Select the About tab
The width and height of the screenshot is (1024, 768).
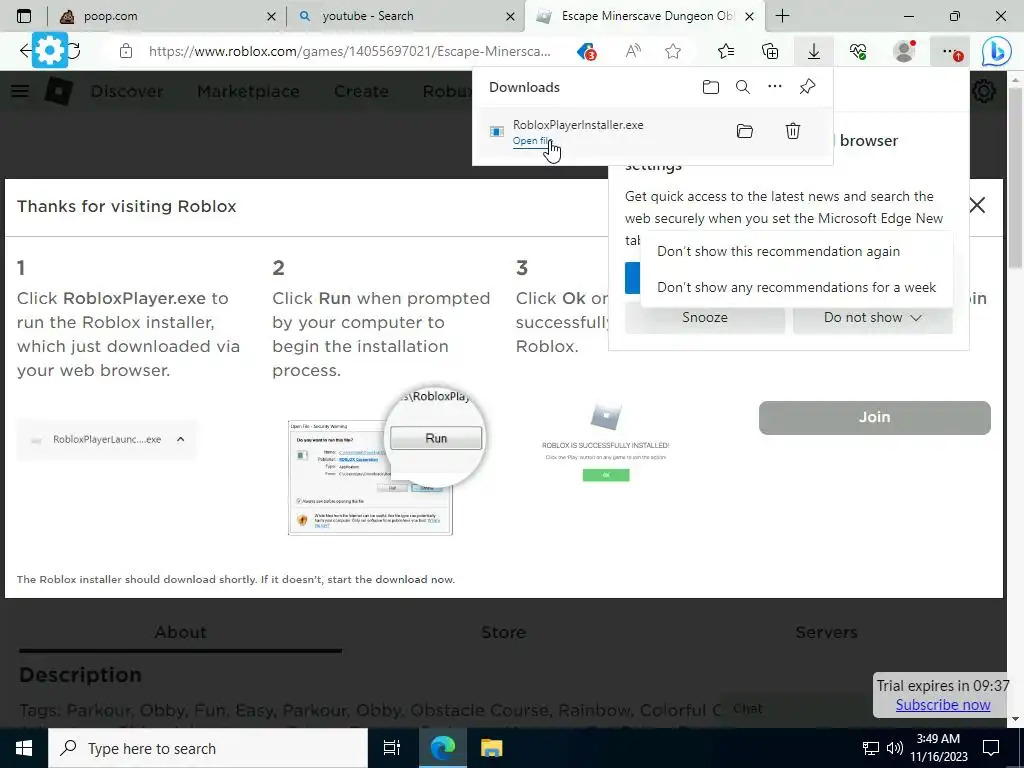pos(180,632)
